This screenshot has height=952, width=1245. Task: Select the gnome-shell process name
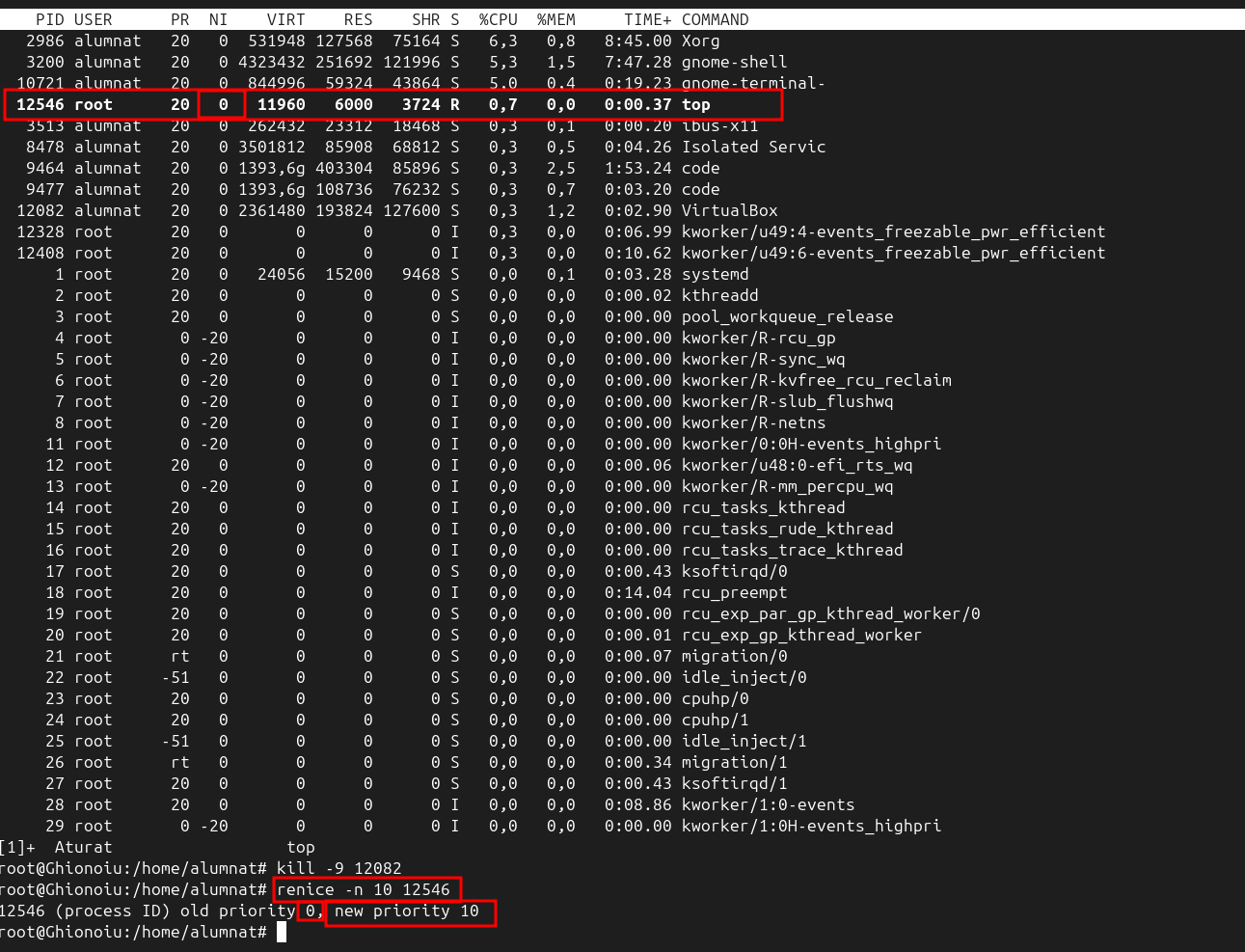click(734, 62)
